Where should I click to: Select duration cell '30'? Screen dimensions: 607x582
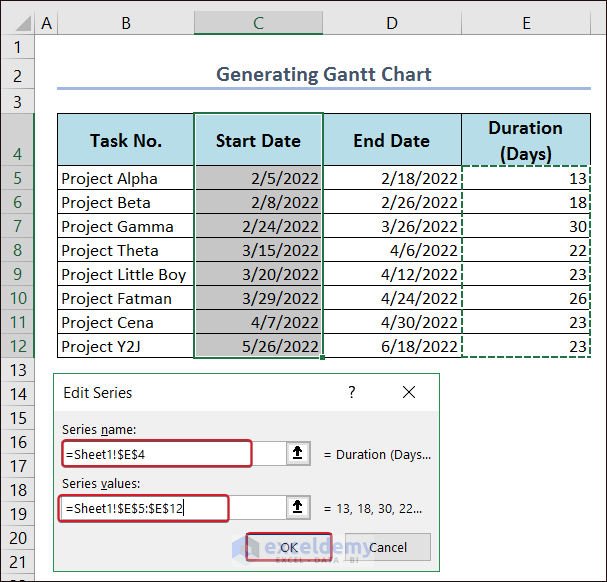tap(526, 226)
